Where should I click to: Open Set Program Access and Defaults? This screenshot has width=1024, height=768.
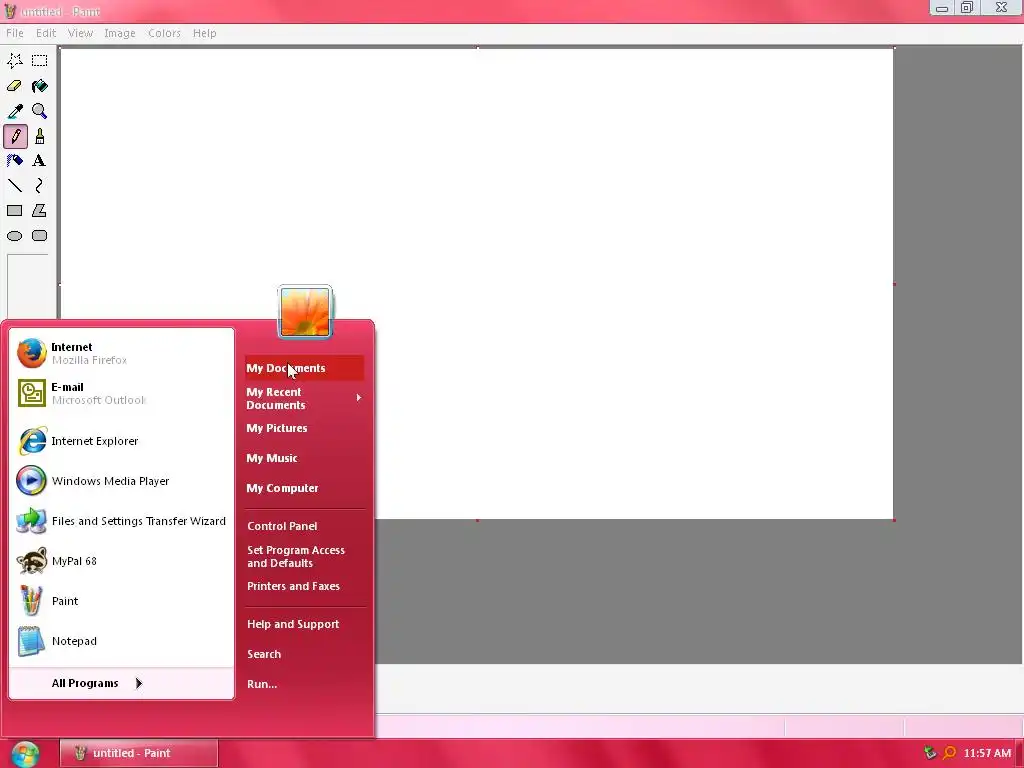tap(304, 556)
